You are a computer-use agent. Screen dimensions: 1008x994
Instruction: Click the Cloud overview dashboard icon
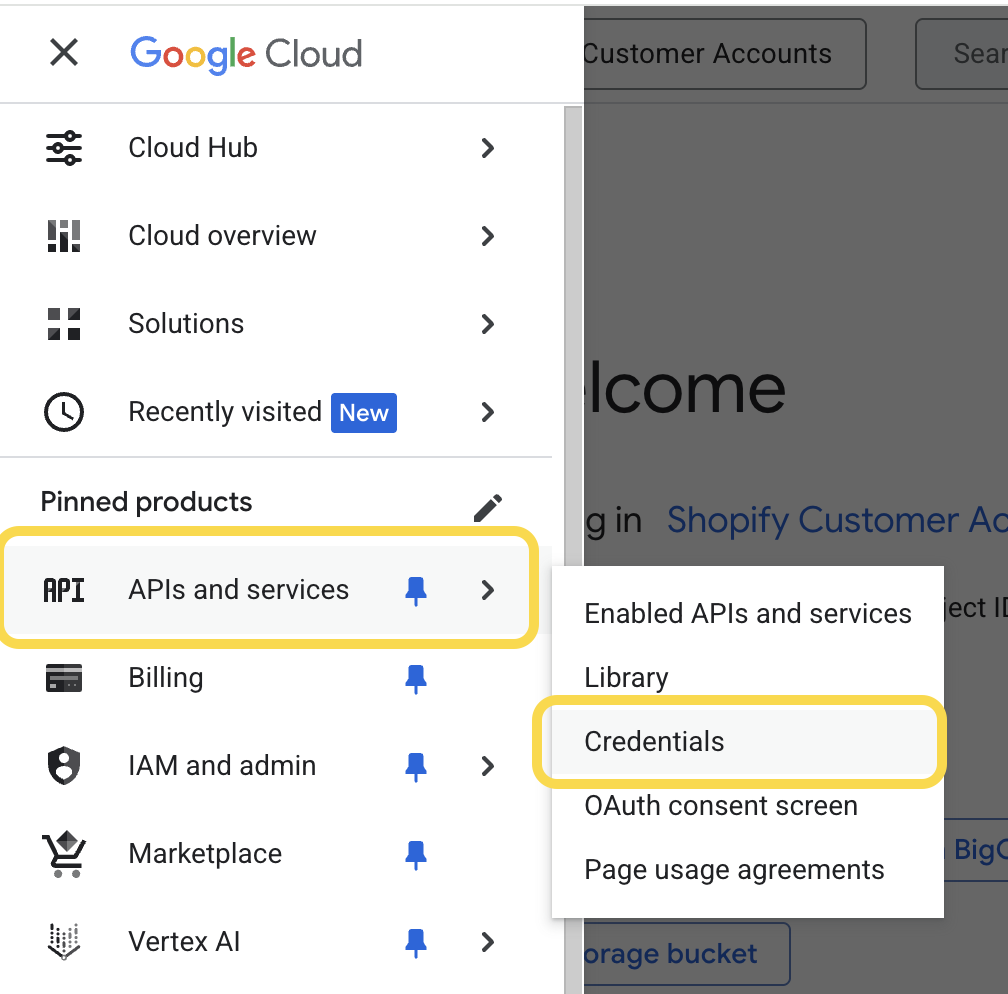(64, 236)
